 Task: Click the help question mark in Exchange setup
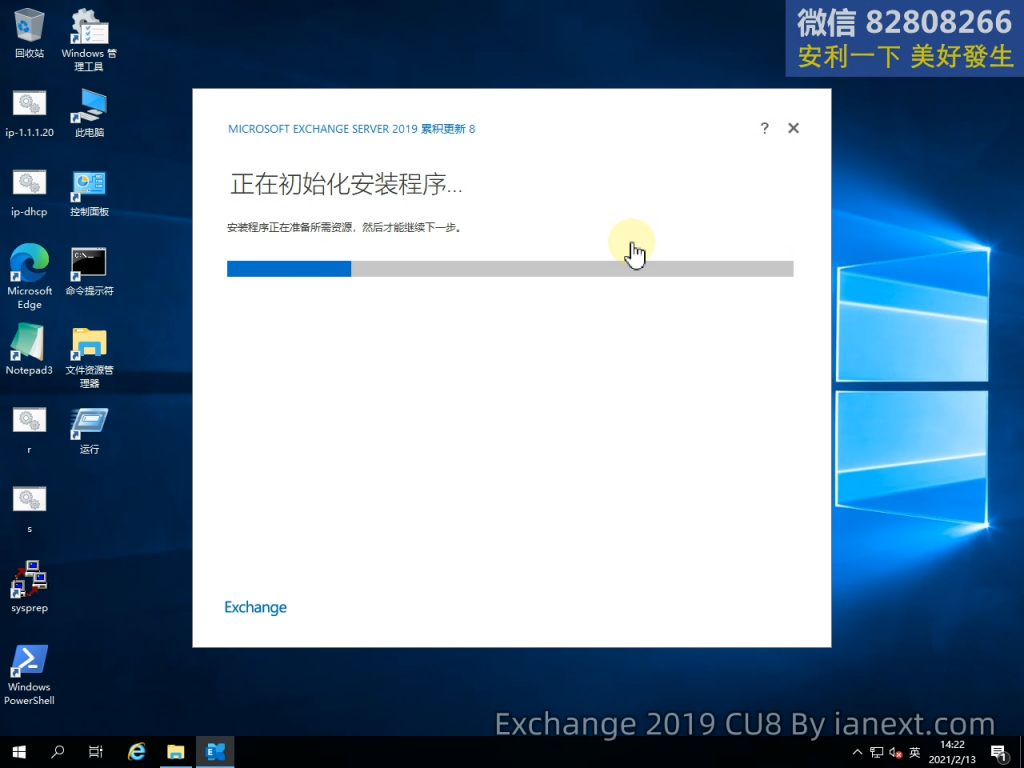point(764,128)
